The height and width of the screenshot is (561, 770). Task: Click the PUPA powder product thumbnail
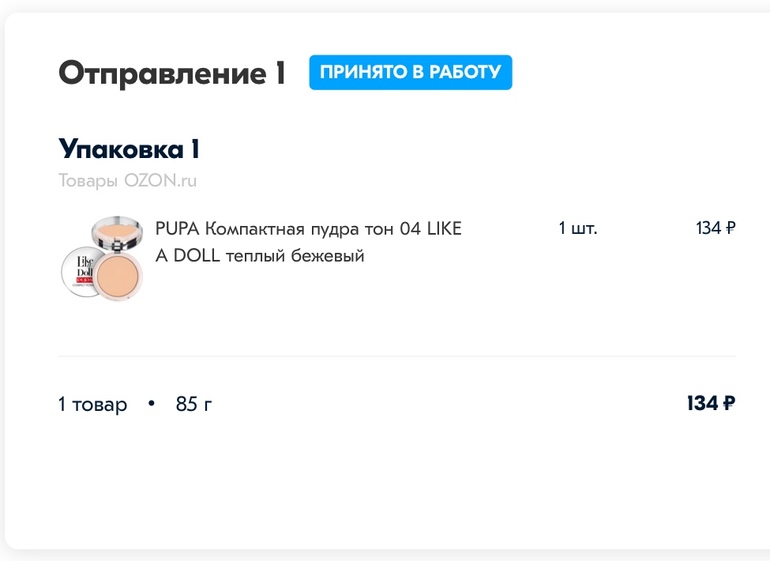click(102, 256)
